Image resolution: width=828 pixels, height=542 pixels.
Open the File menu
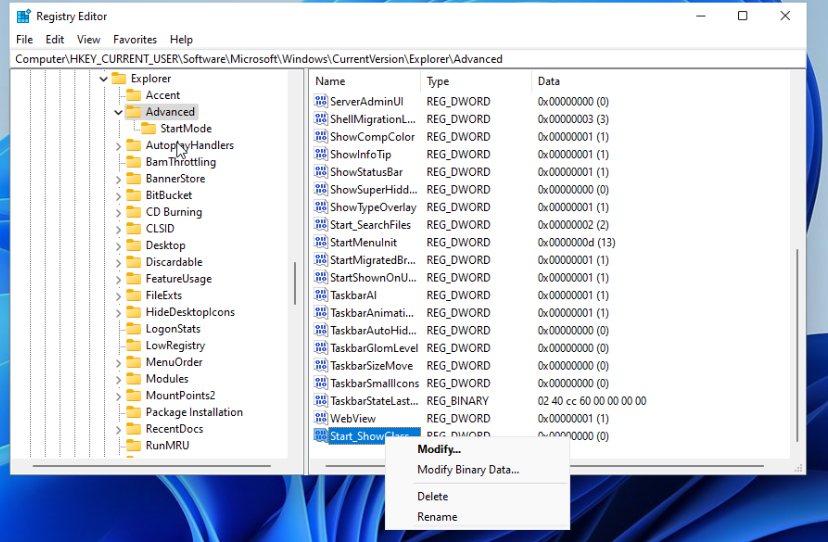pos(24,40)
